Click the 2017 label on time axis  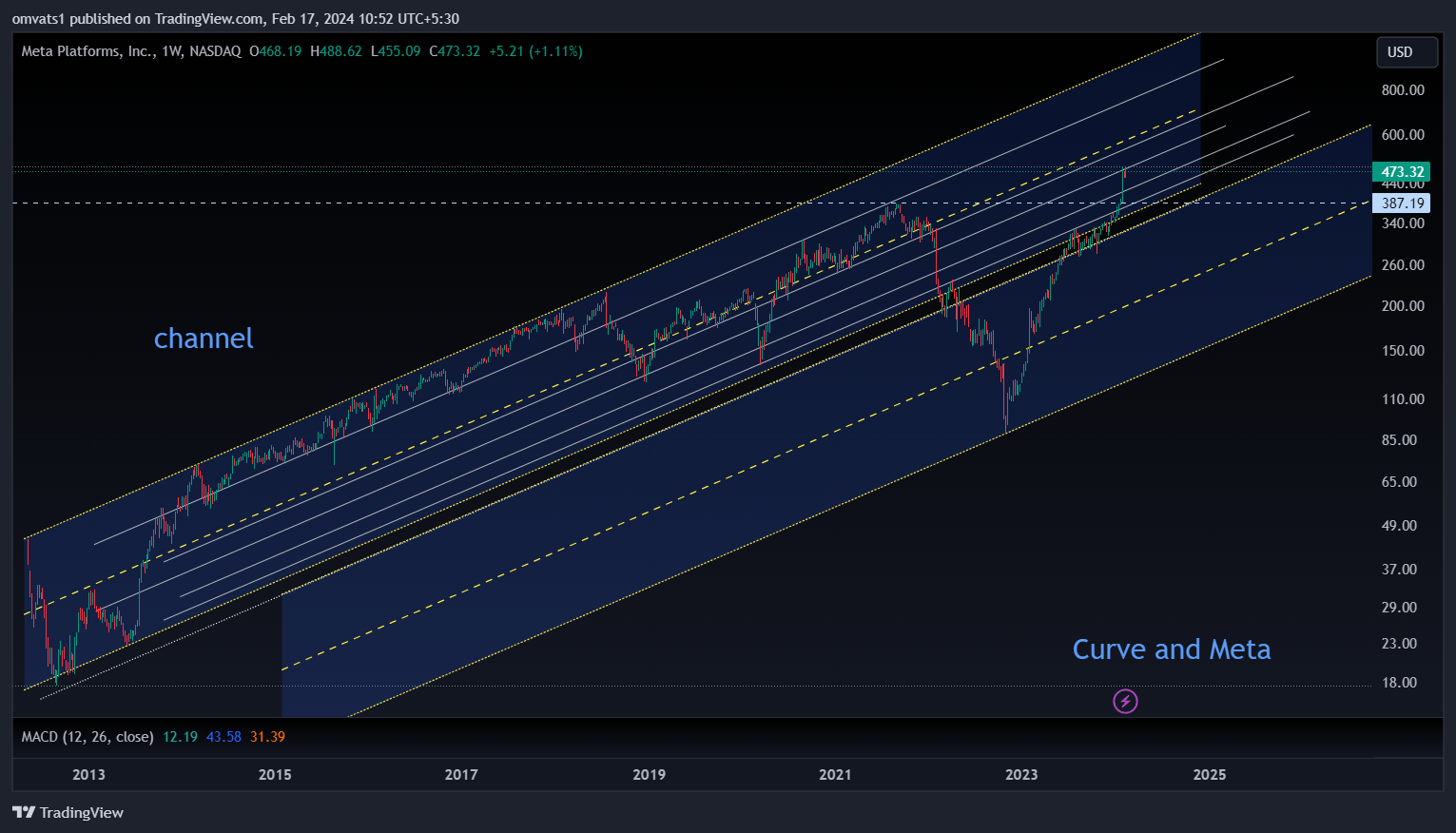click(x=461, y=775)
